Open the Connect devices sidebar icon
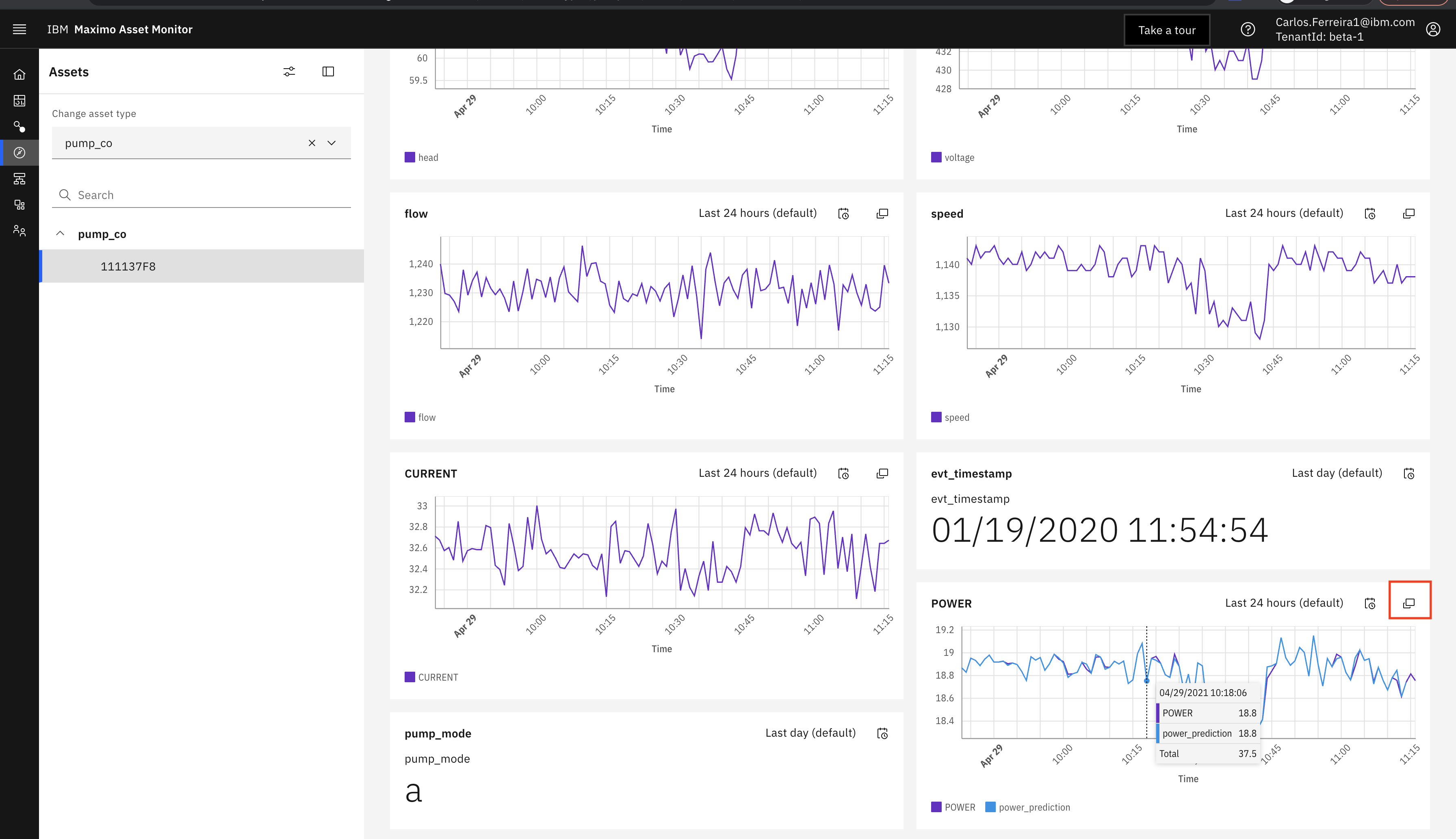Screen dimensions: 1456x839 click(19, 126)
